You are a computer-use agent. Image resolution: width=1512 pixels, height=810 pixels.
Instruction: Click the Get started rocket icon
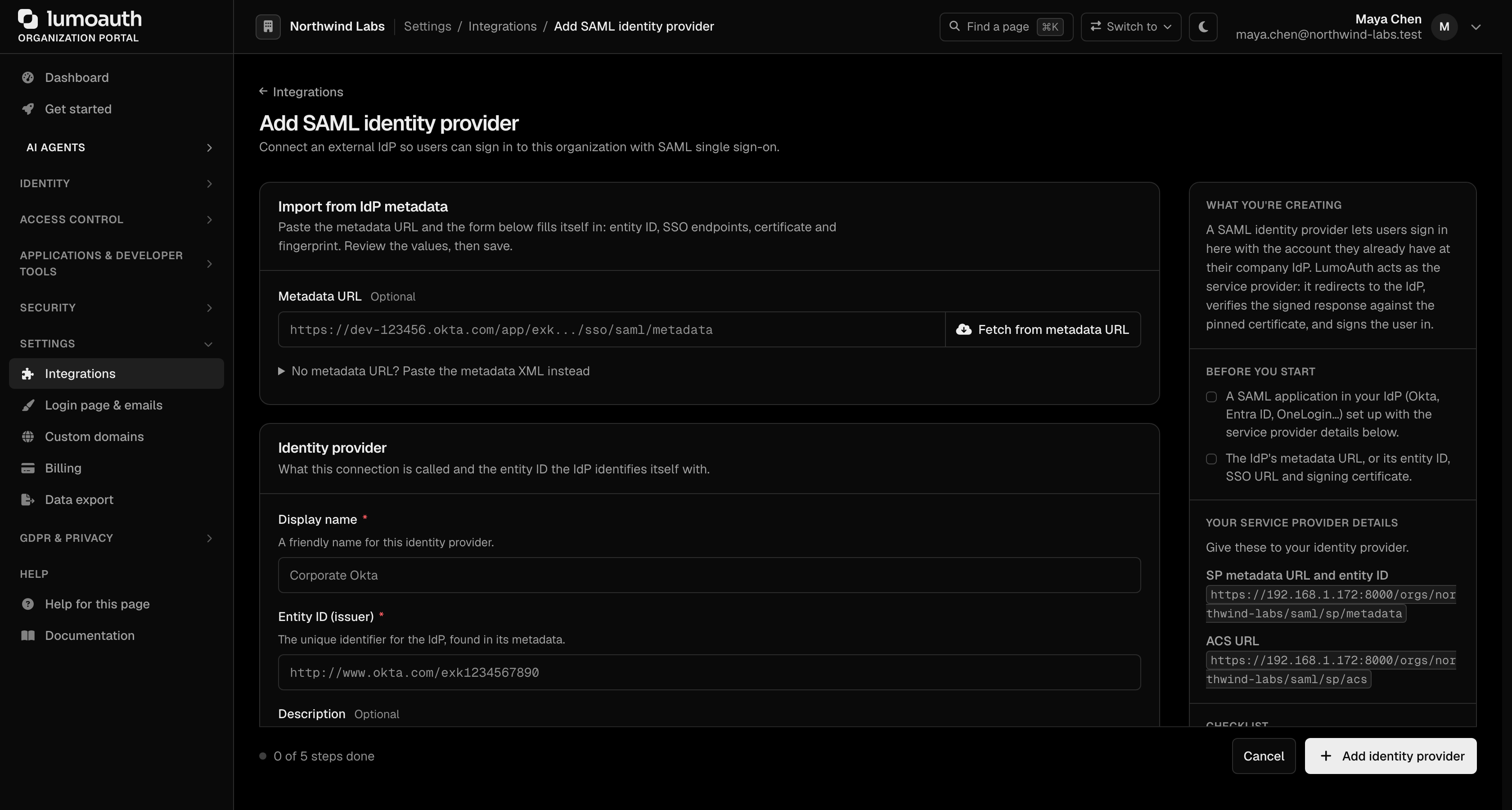pyautogui.click(x=27, y=109)
